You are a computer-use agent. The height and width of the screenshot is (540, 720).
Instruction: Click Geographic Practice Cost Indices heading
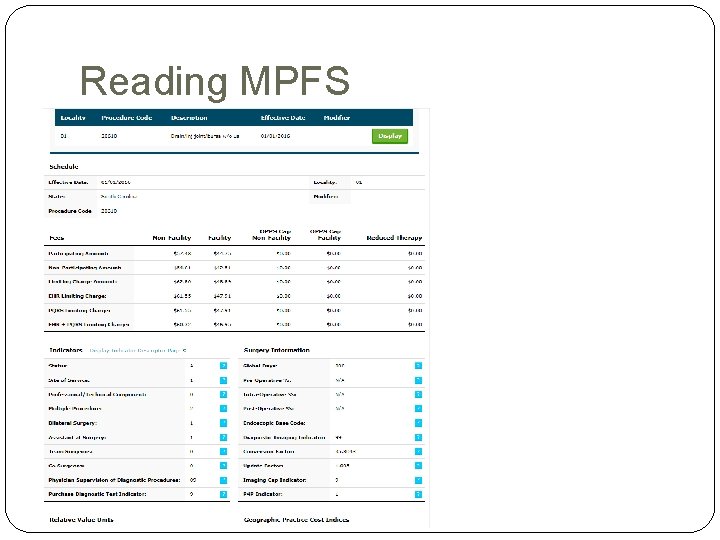(296, 520)
